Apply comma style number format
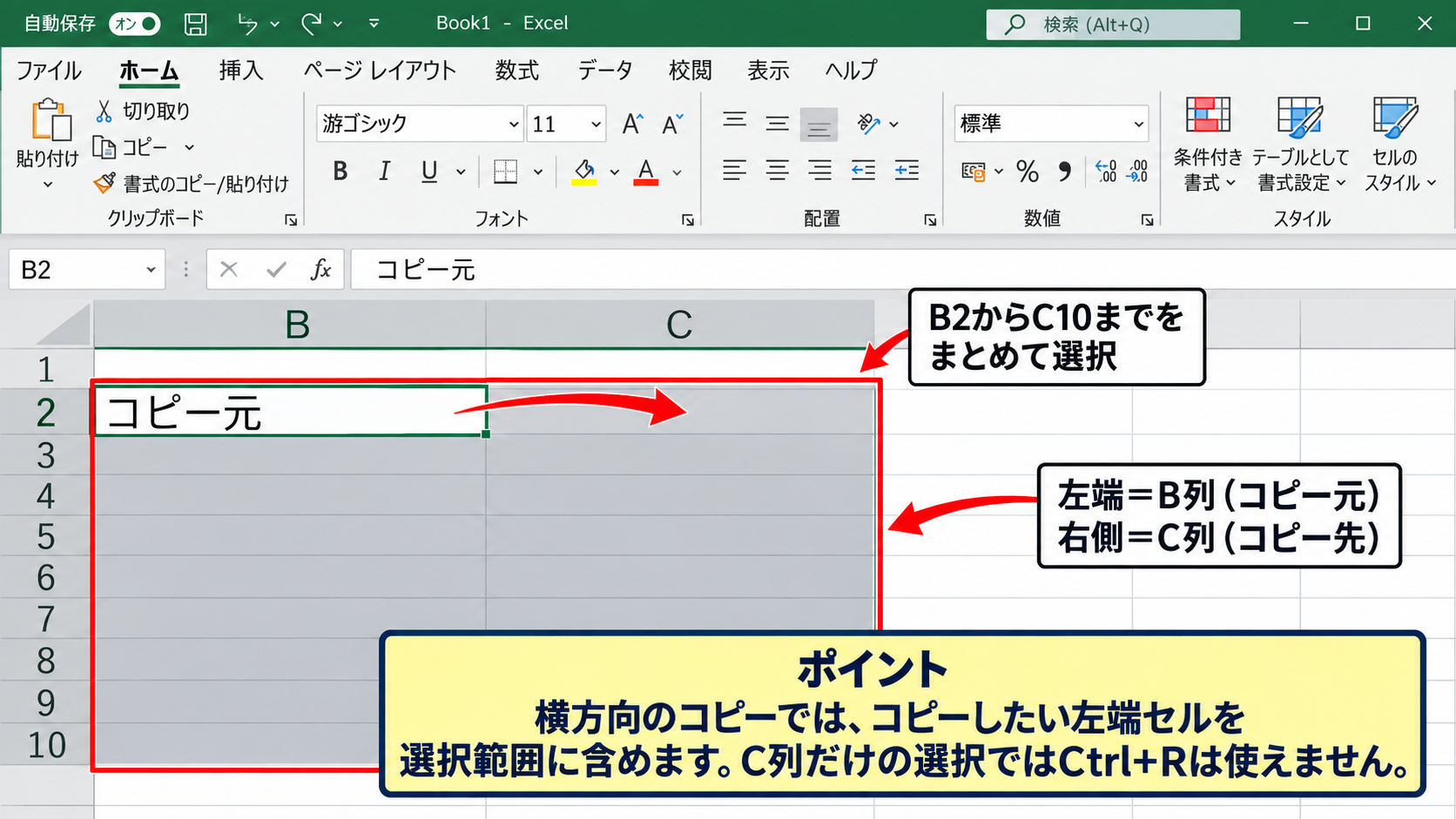1456x819 pixels. (1064, 171)
